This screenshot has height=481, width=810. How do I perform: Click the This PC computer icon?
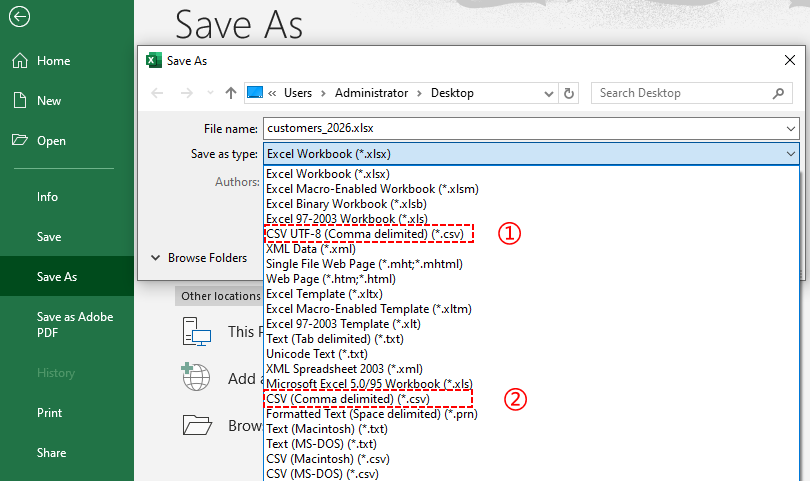click(197, 331)
